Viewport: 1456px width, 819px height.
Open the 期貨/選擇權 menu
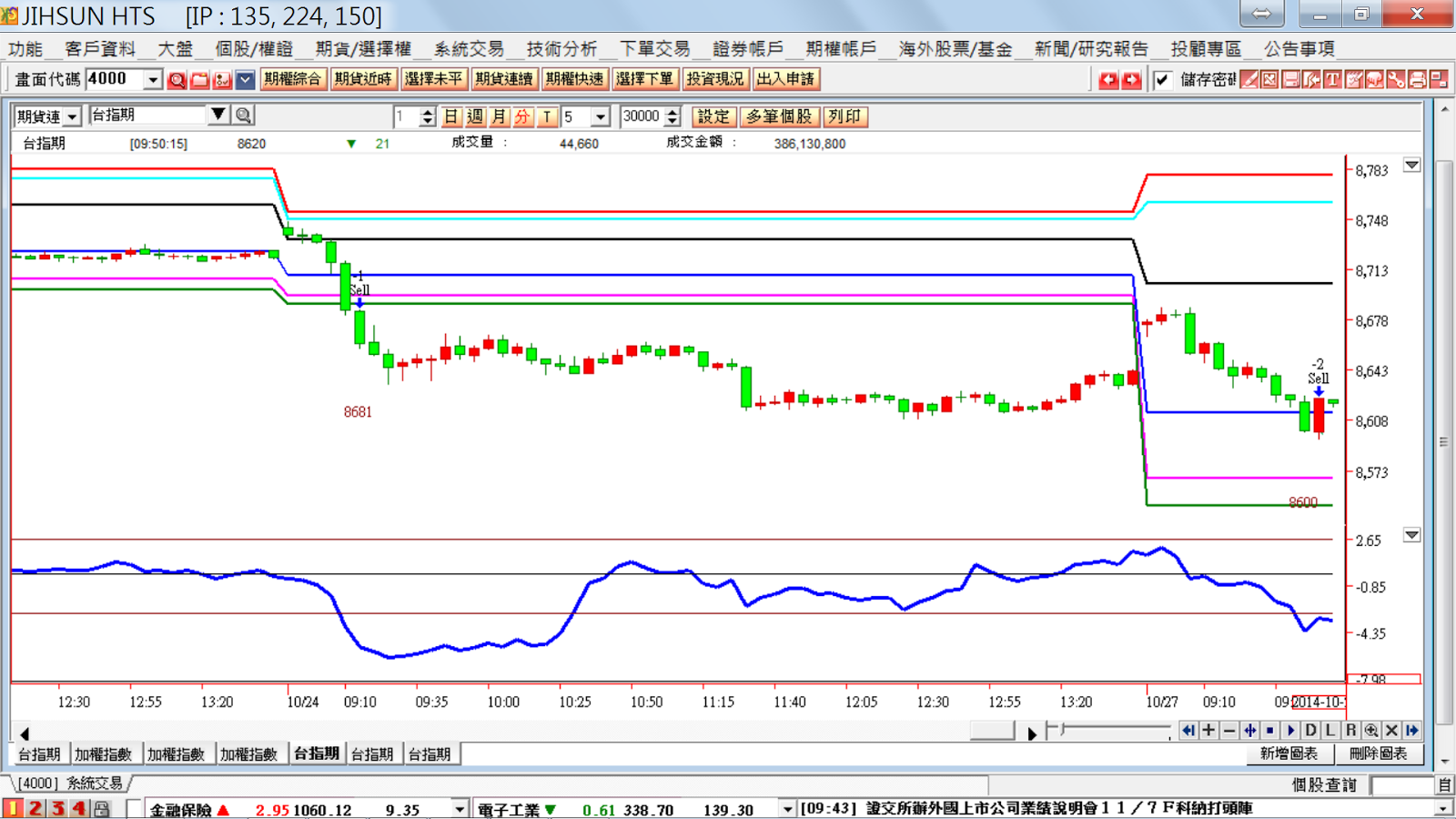363,49
